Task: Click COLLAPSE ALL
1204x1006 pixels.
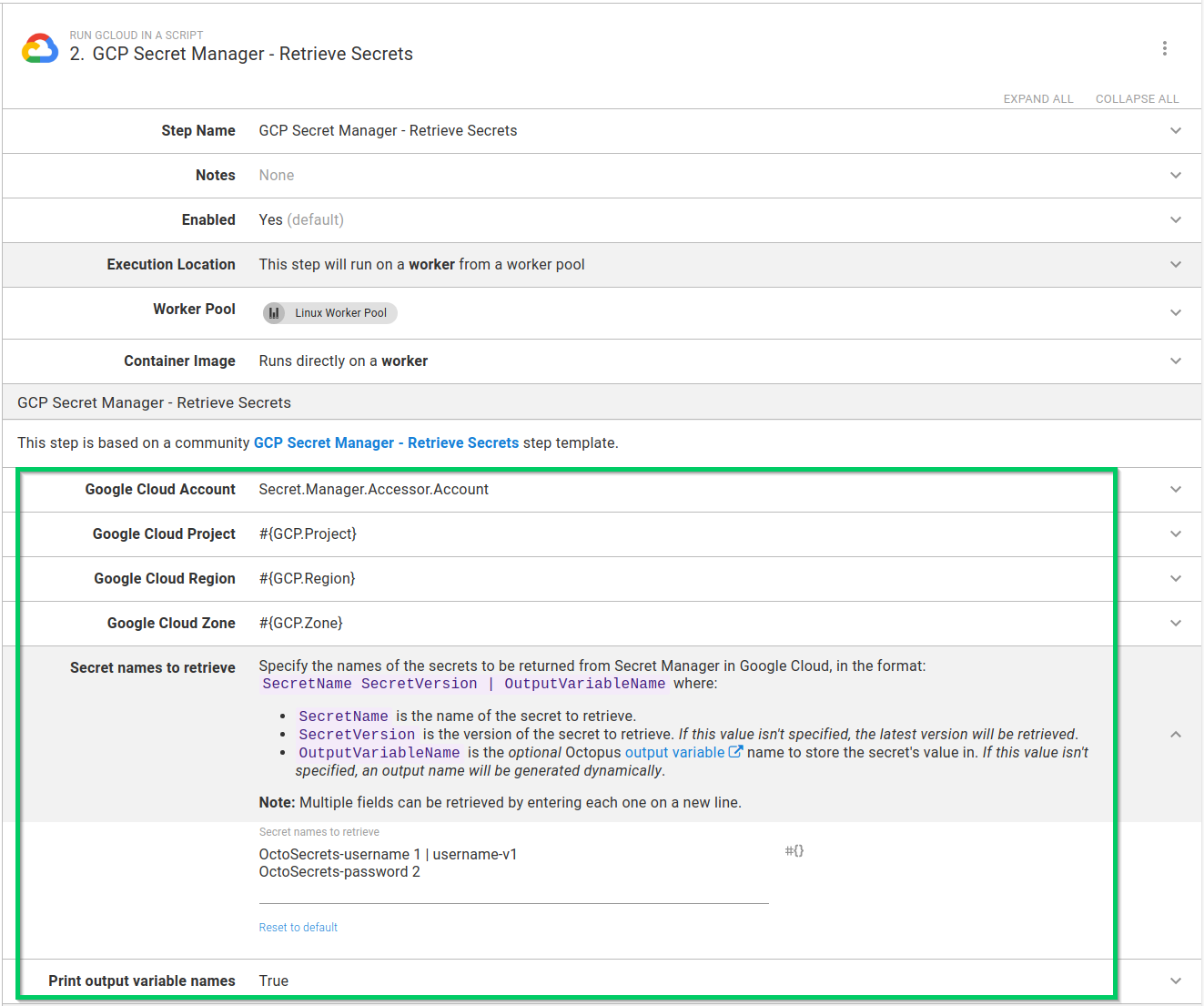Action: 1137,98
